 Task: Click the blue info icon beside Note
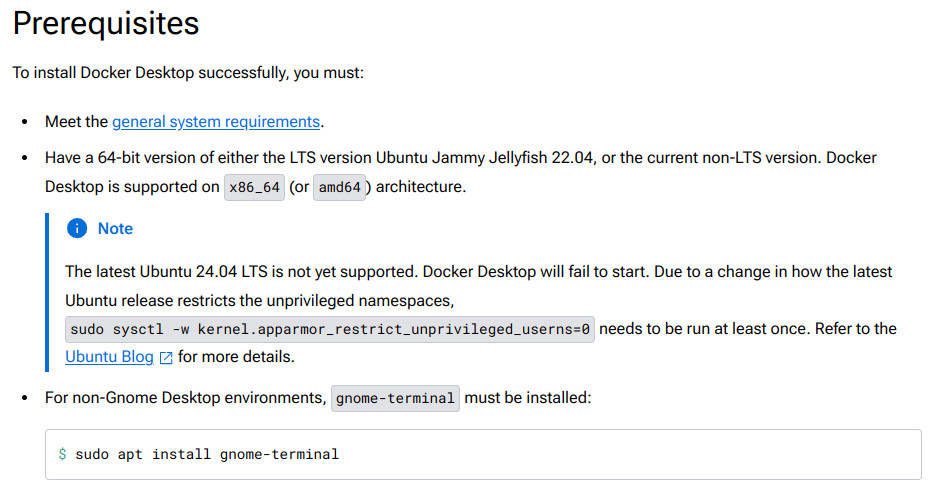tap(76, 229)
